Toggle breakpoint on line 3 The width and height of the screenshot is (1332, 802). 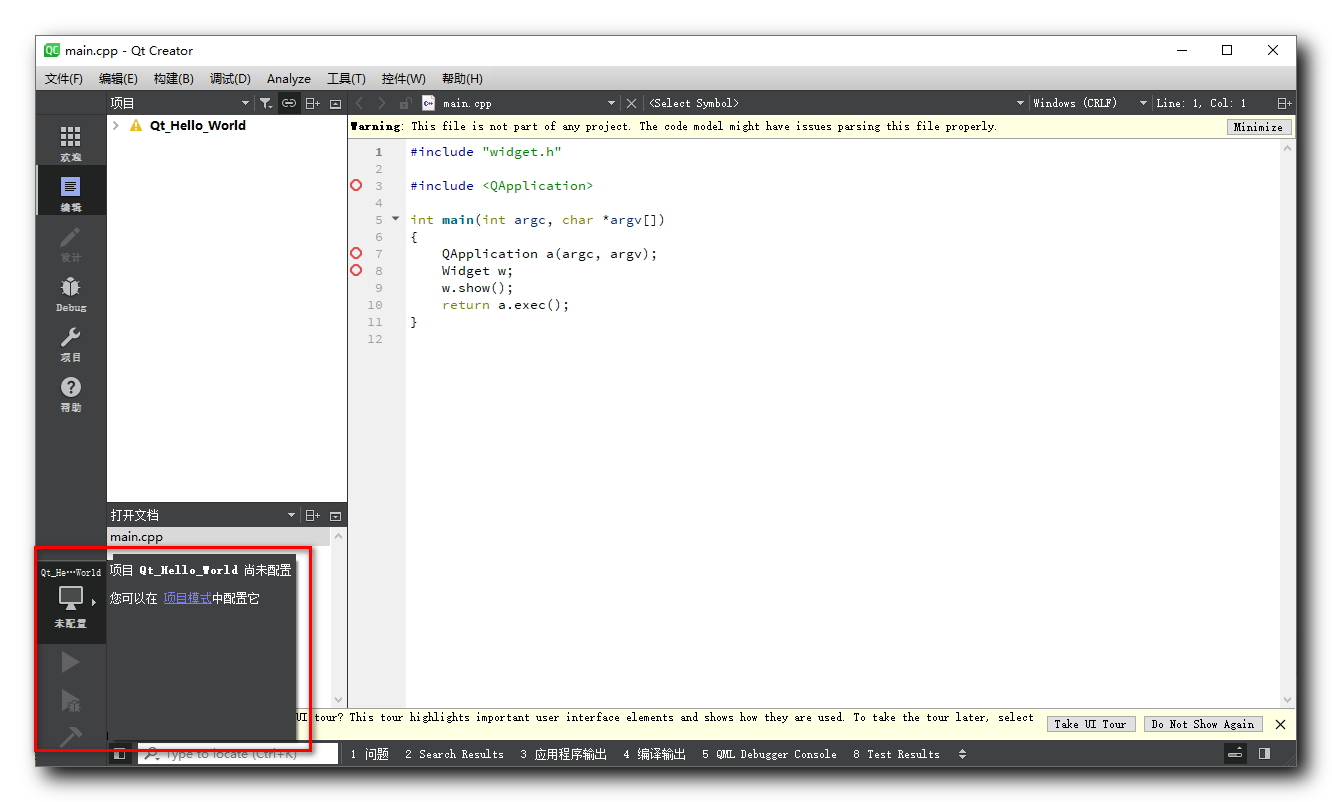coord(356,186)
